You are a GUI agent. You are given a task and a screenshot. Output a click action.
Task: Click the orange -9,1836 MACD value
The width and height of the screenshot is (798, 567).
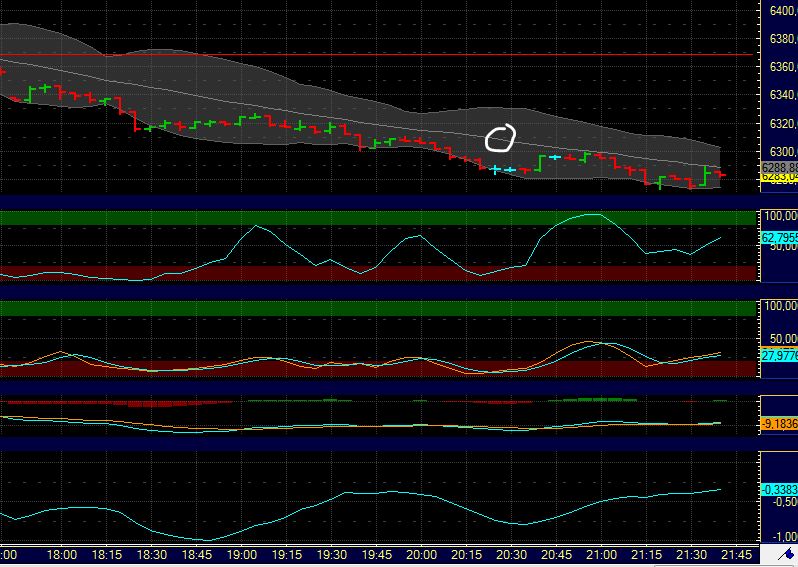tap(779, 423)
